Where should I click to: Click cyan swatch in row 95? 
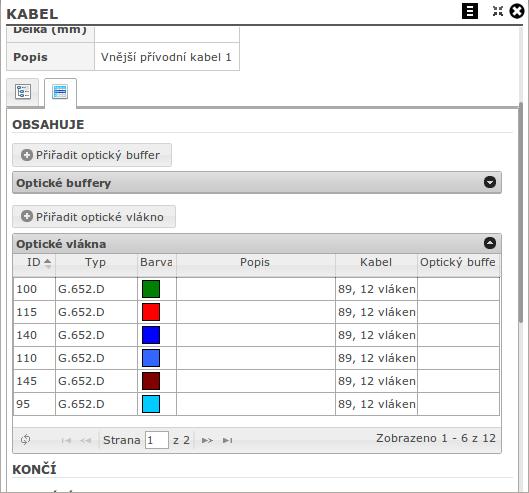(x=151, y=404)
